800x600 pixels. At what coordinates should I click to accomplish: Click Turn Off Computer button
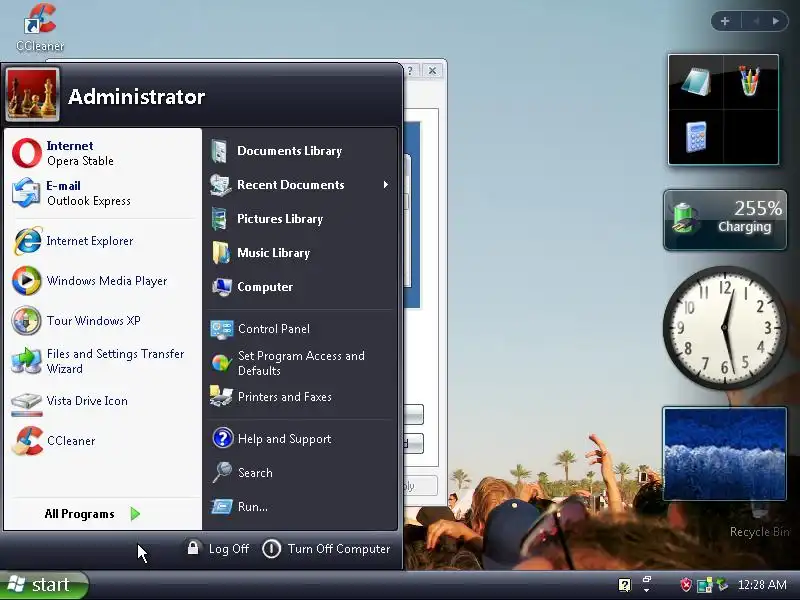[326, 549]
